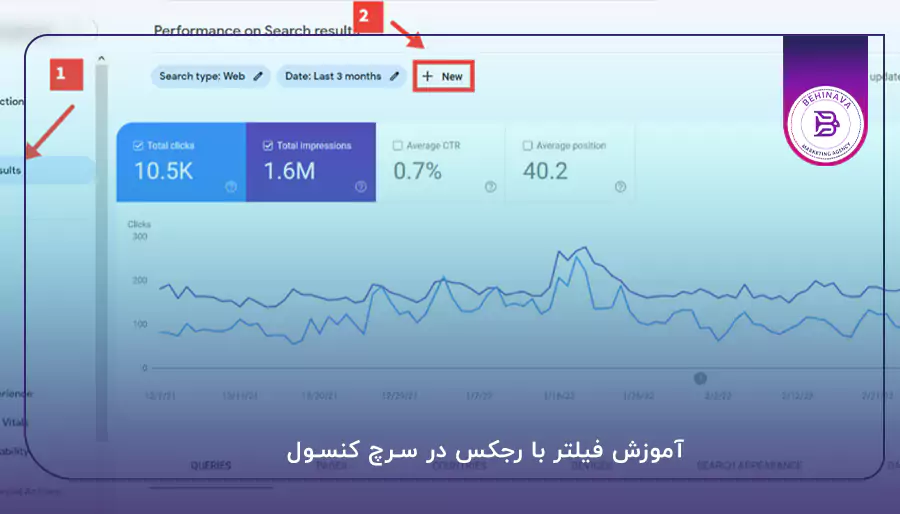Open help icon on Total clicks card

(x=231, y=186)
